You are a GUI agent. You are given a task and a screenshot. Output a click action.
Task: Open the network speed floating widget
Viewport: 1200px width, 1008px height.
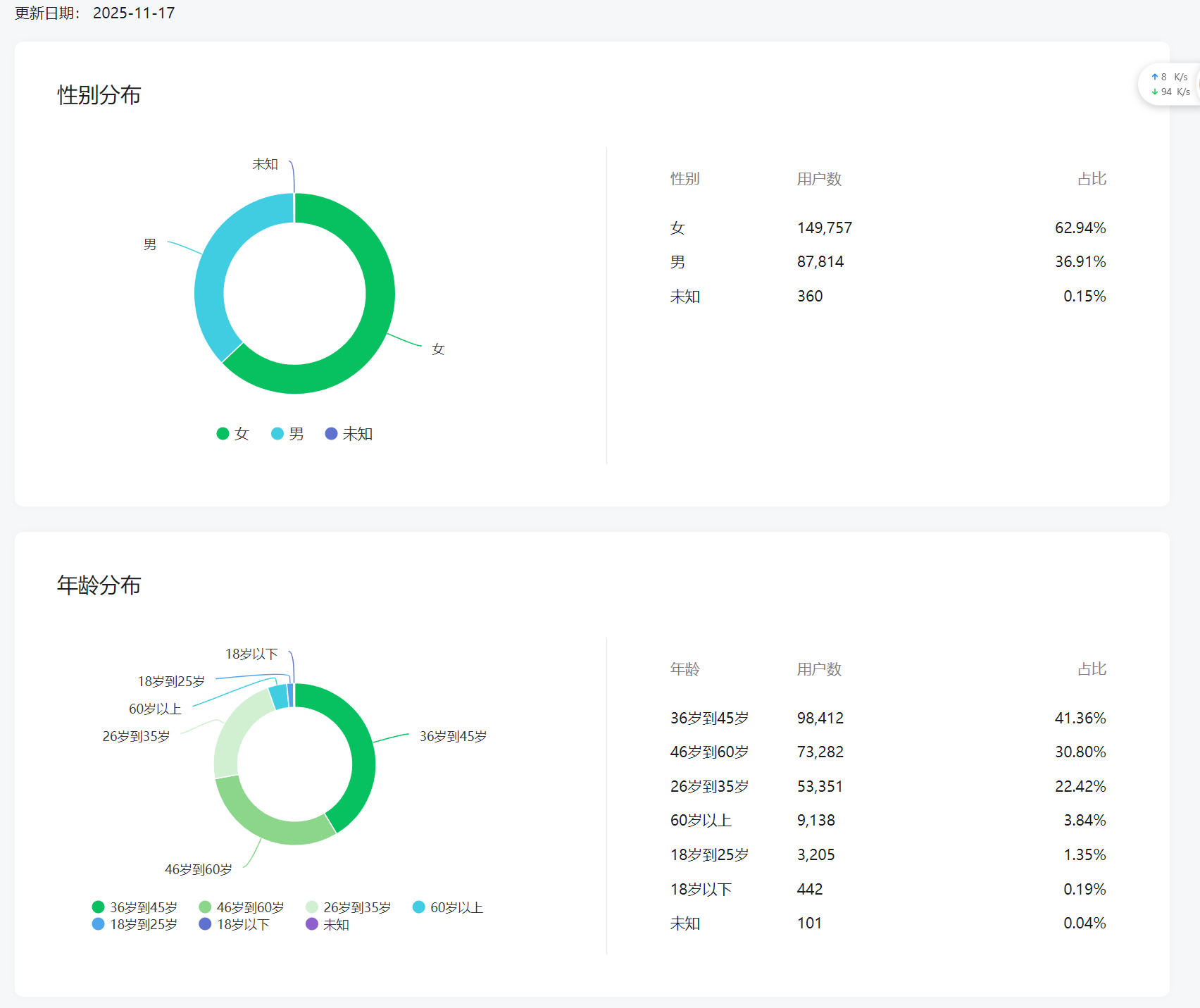1170,85
